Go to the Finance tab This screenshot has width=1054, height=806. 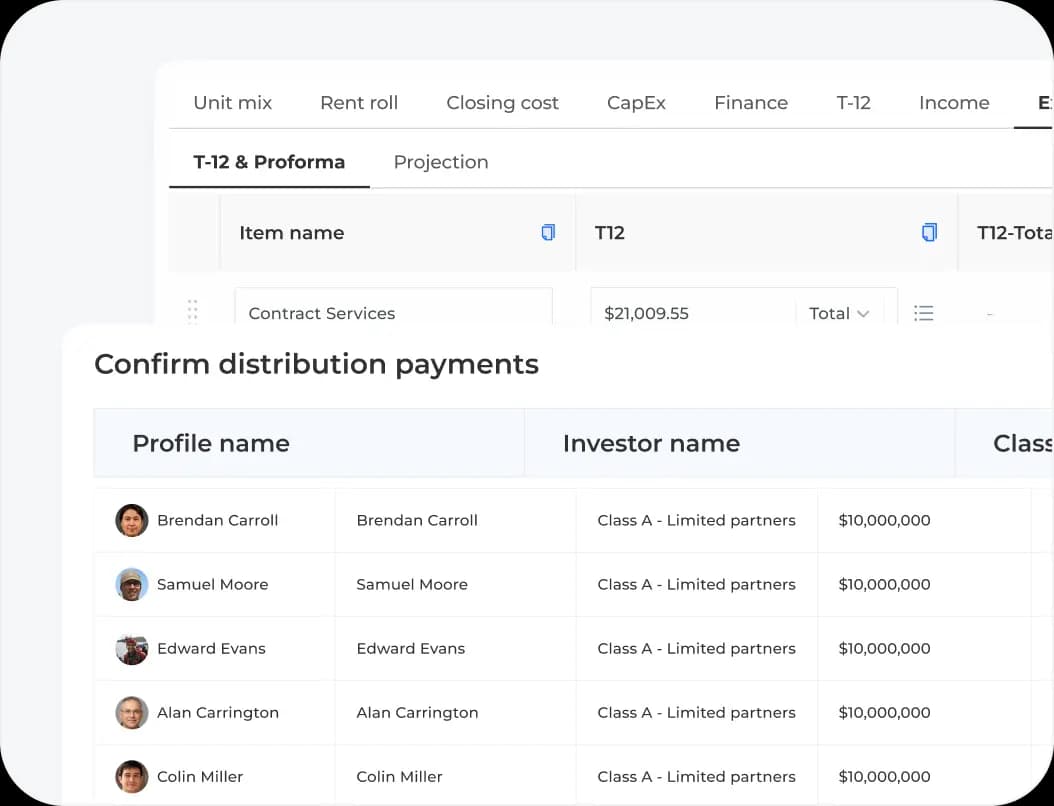pyautogui.click(x=751, y=103)
